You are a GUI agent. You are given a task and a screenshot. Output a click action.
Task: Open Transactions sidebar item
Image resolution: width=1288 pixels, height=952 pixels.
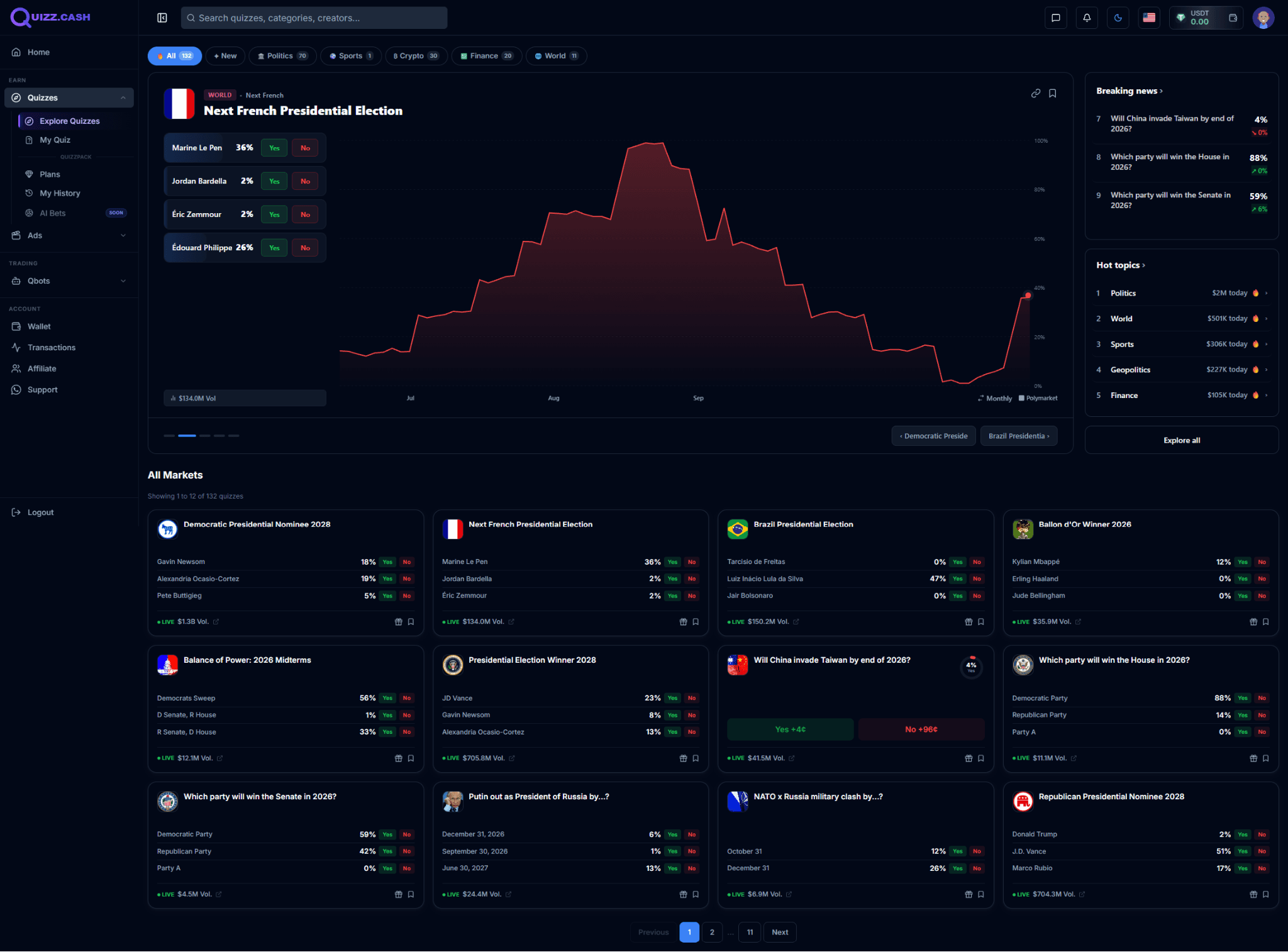point(52,348)
